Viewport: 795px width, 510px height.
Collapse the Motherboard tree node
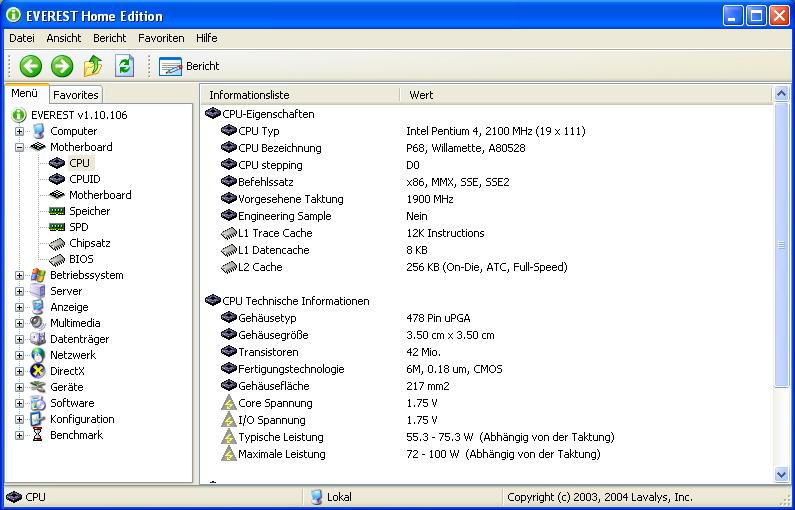point(19,148)
